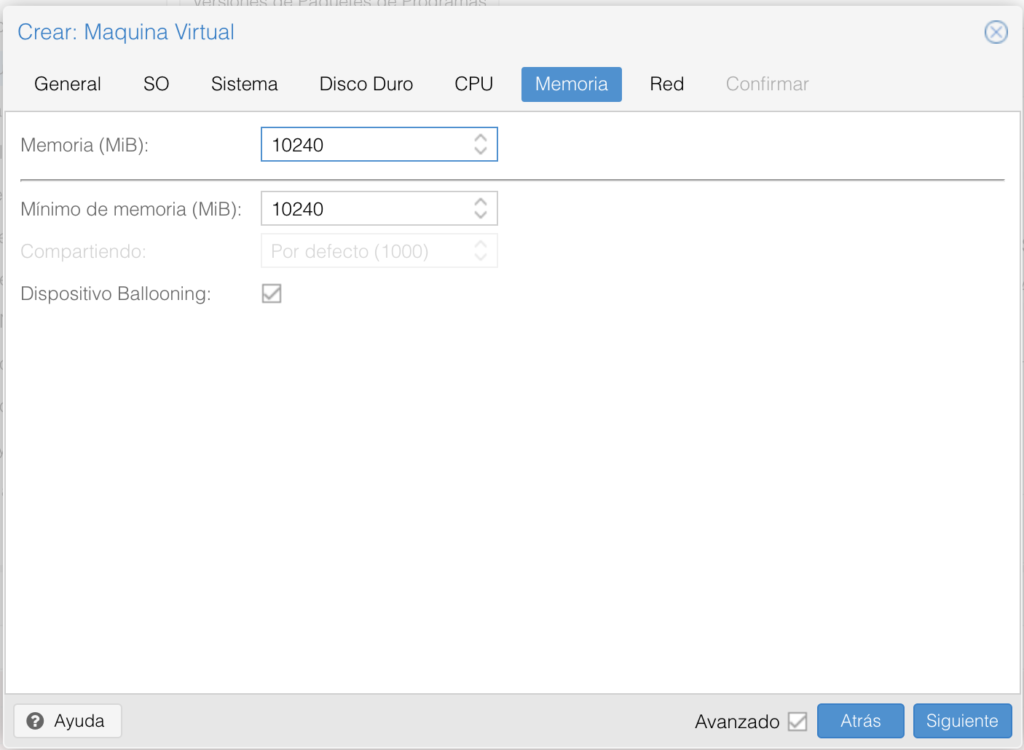Select the Sistema tab

coord(244,84)
